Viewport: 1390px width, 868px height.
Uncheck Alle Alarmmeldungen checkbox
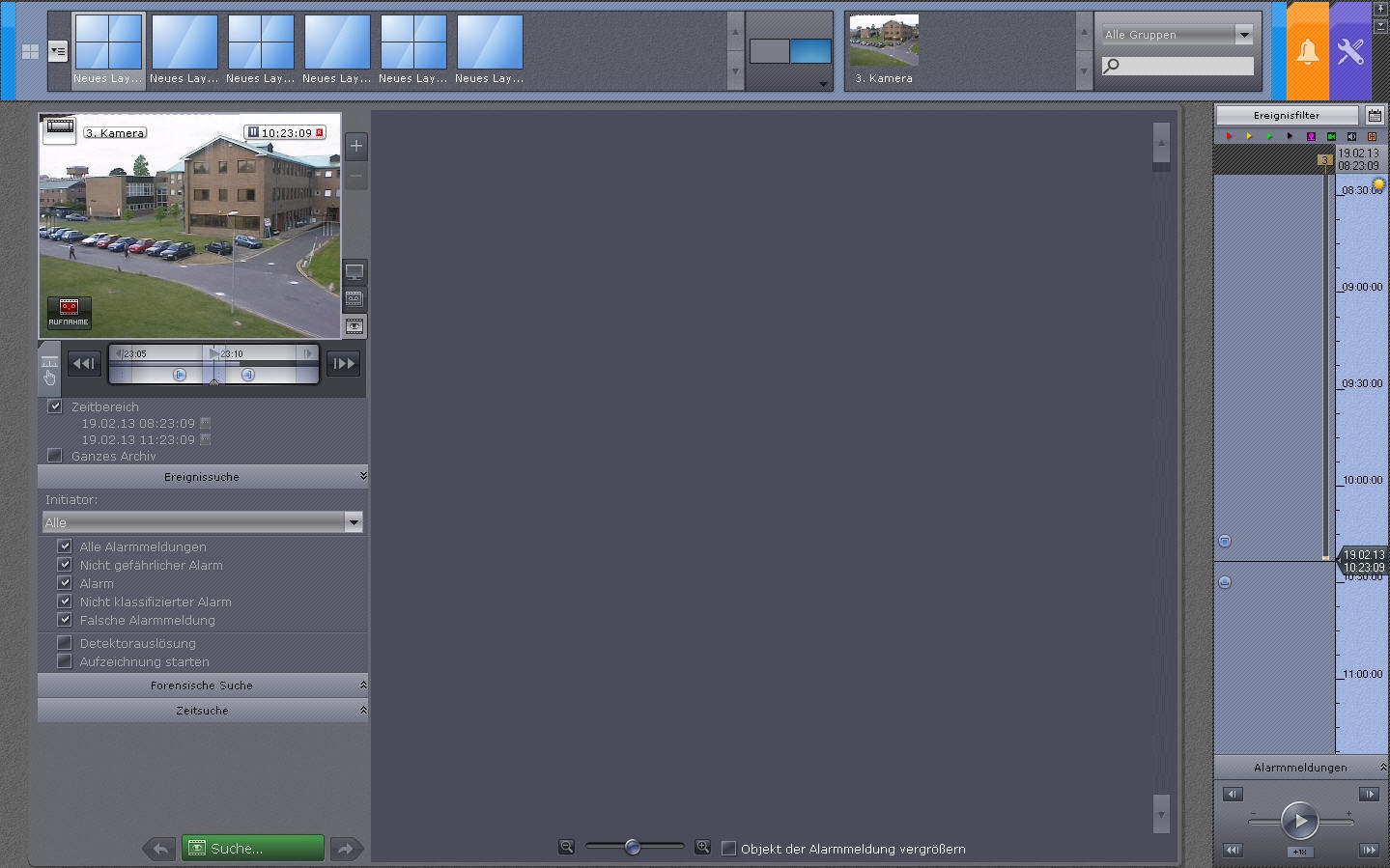pos(65,546)
